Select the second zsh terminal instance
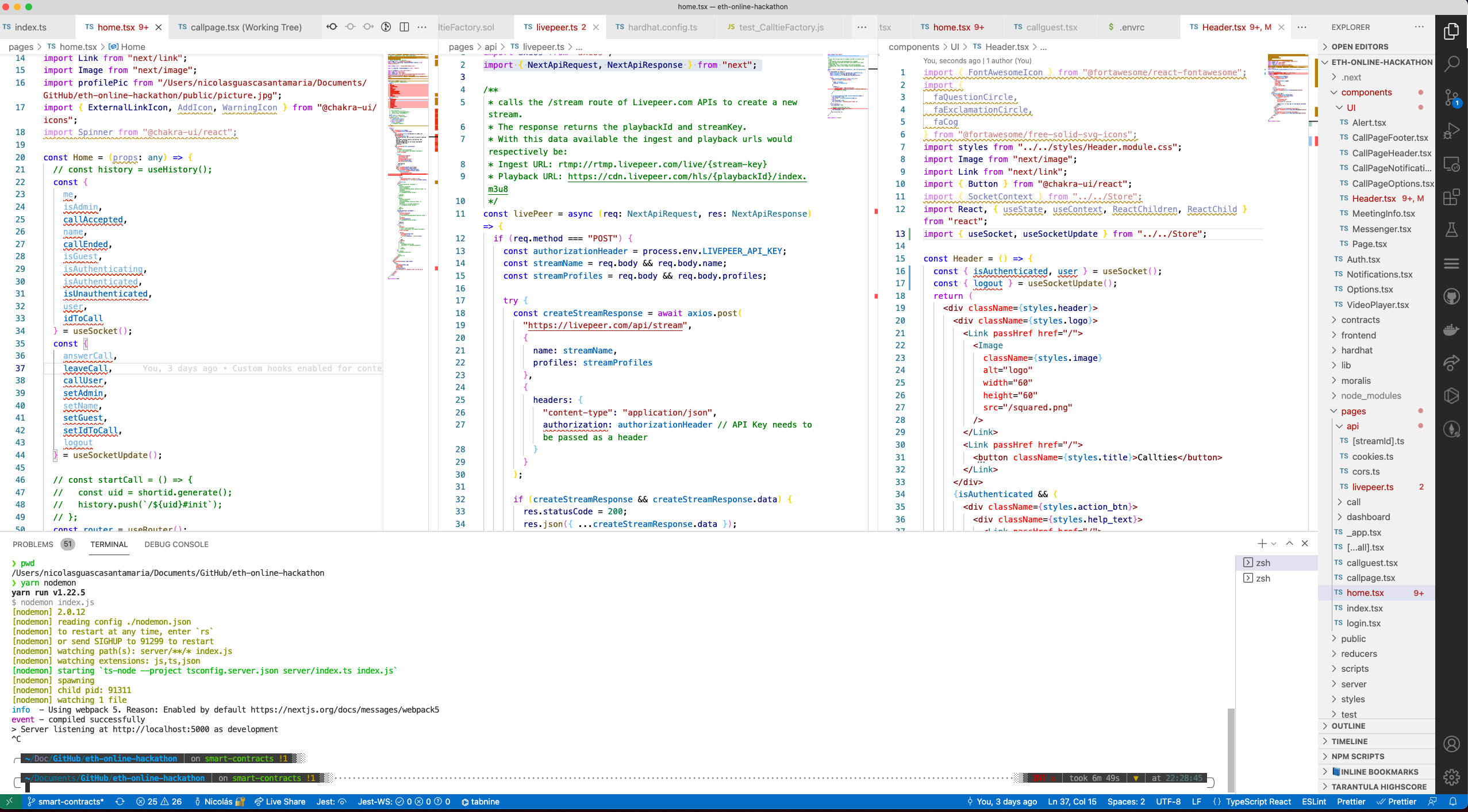Viewport: 1468px width, 812px height. [1276, 578]
